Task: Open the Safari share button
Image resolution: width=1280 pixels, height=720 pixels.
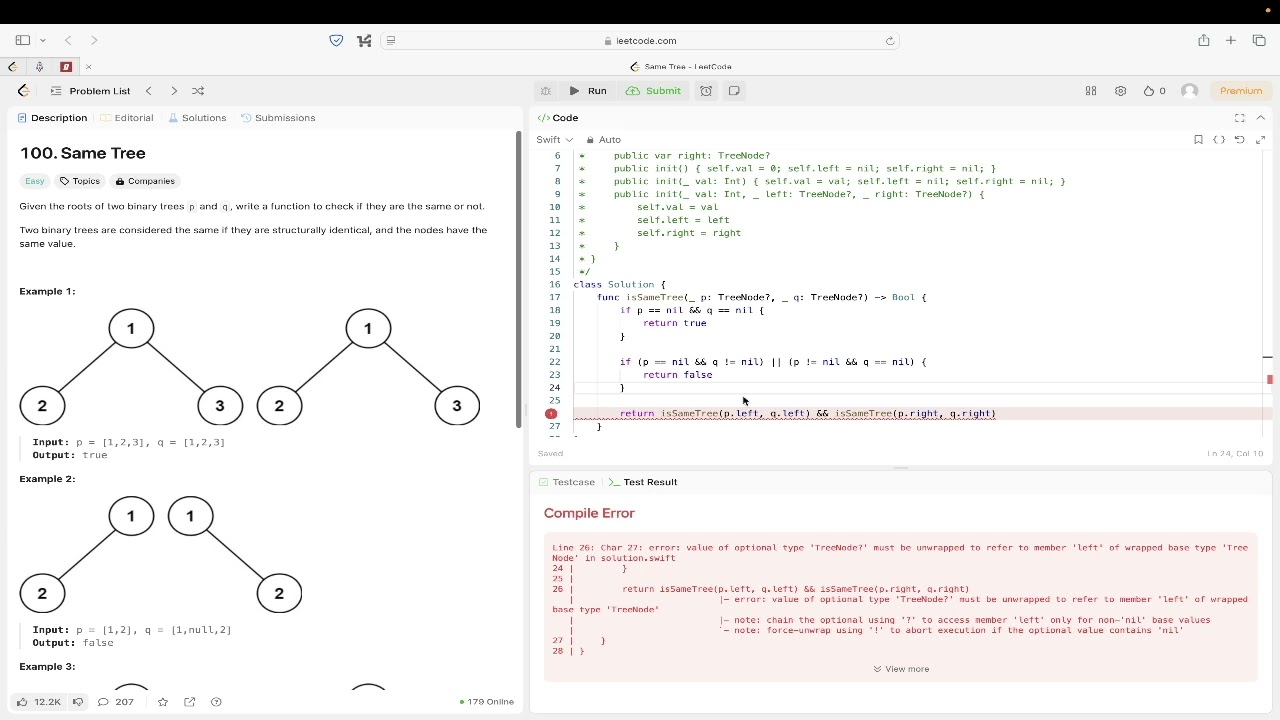Action: coord(1204,41)
